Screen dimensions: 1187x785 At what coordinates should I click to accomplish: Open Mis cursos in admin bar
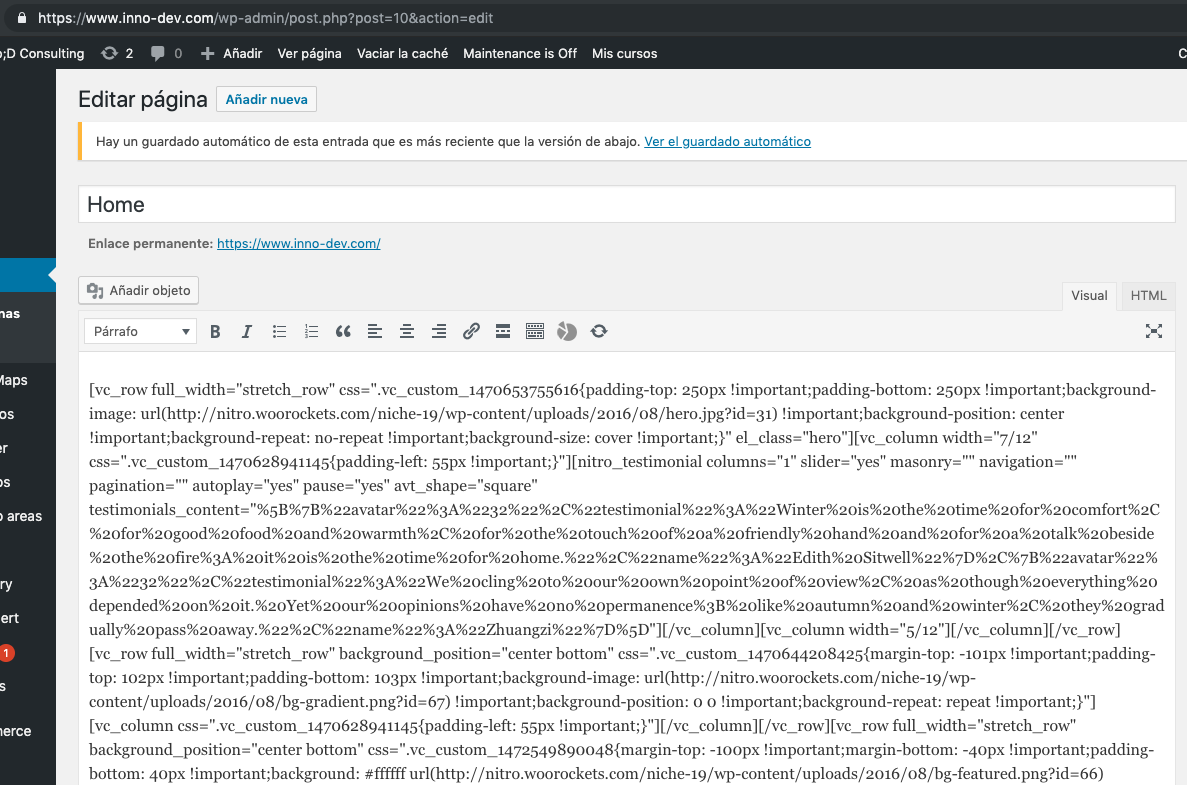[x=625, y=53]
